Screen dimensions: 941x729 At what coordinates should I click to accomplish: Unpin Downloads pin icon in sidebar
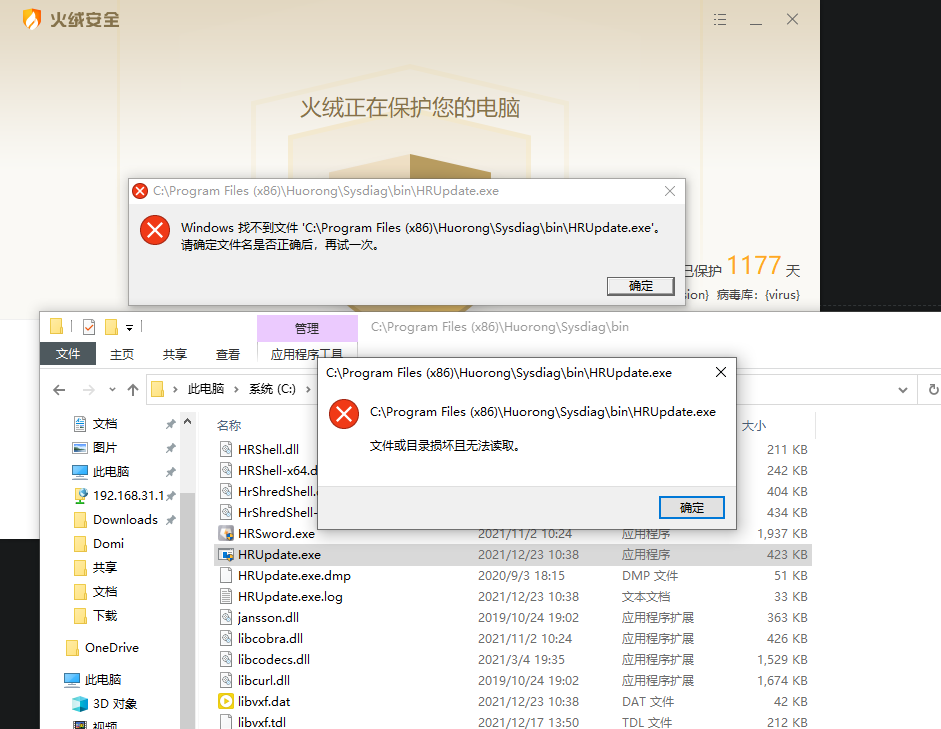170,520
